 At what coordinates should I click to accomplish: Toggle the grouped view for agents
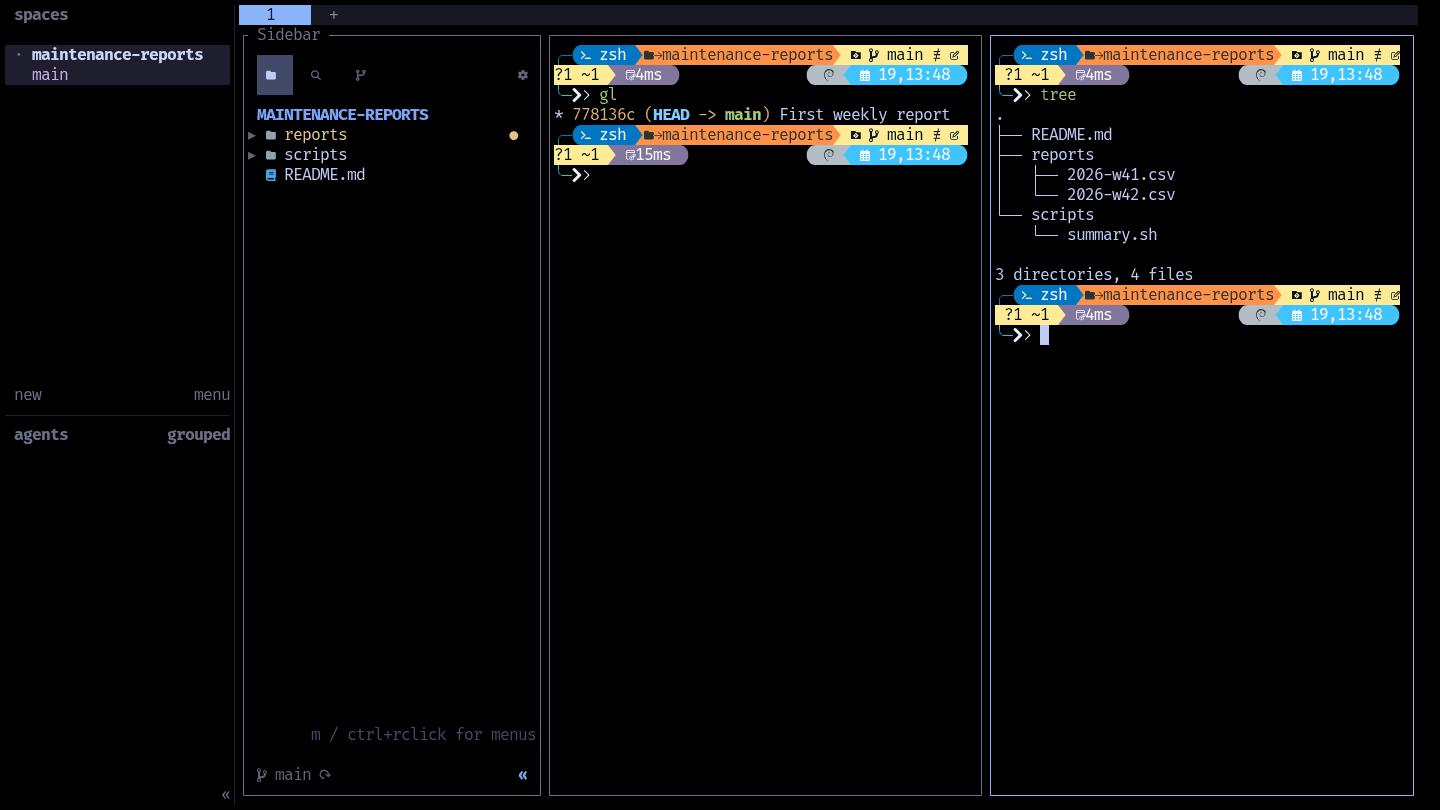click(199, 435)
